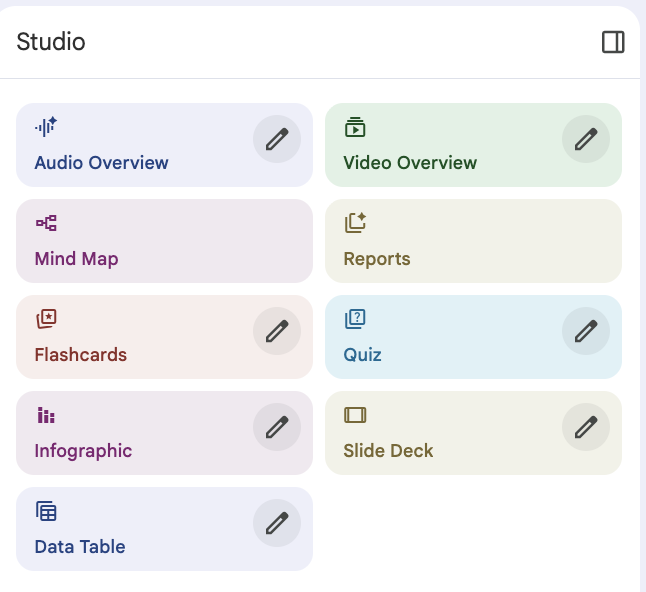Click the Studio panel heading

[x=51, y=42]
